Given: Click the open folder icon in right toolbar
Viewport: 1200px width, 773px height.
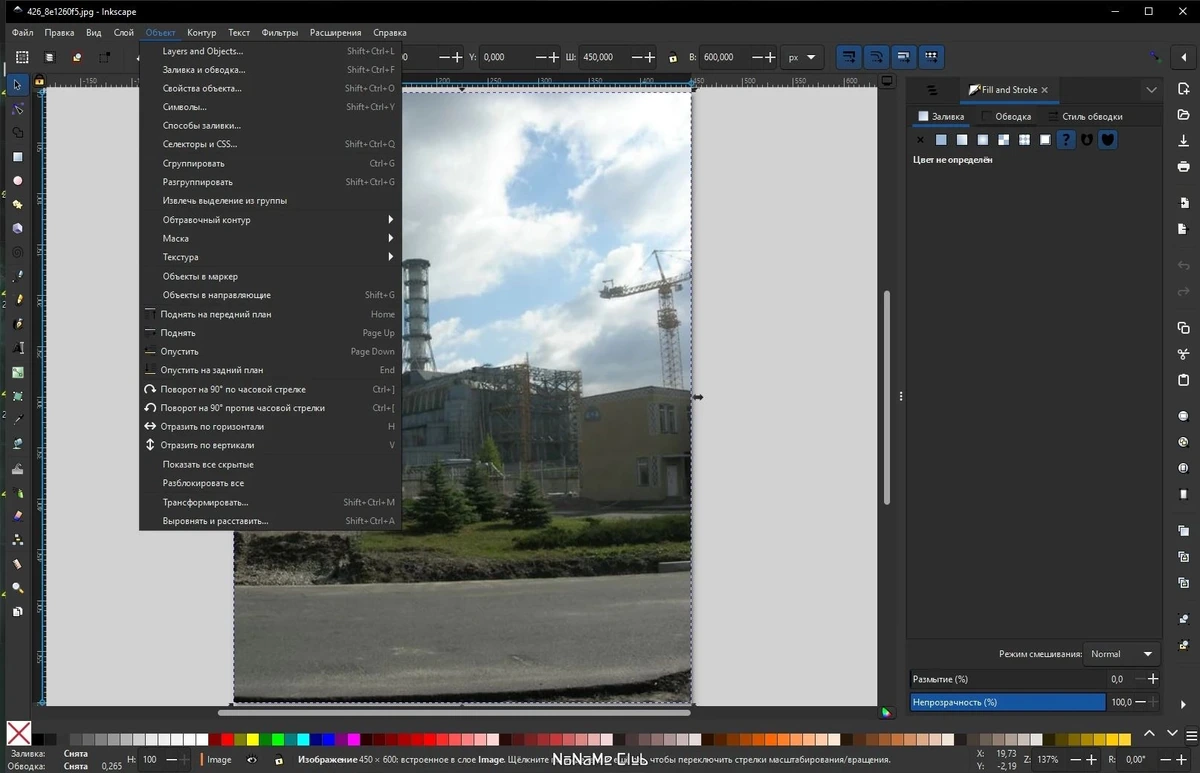Looking at the screenshot, I should tap(1184, 115).
